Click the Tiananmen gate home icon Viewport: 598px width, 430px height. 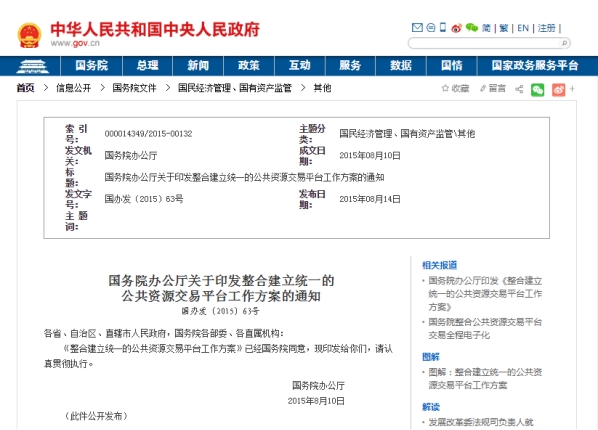[x=32, y=66]
